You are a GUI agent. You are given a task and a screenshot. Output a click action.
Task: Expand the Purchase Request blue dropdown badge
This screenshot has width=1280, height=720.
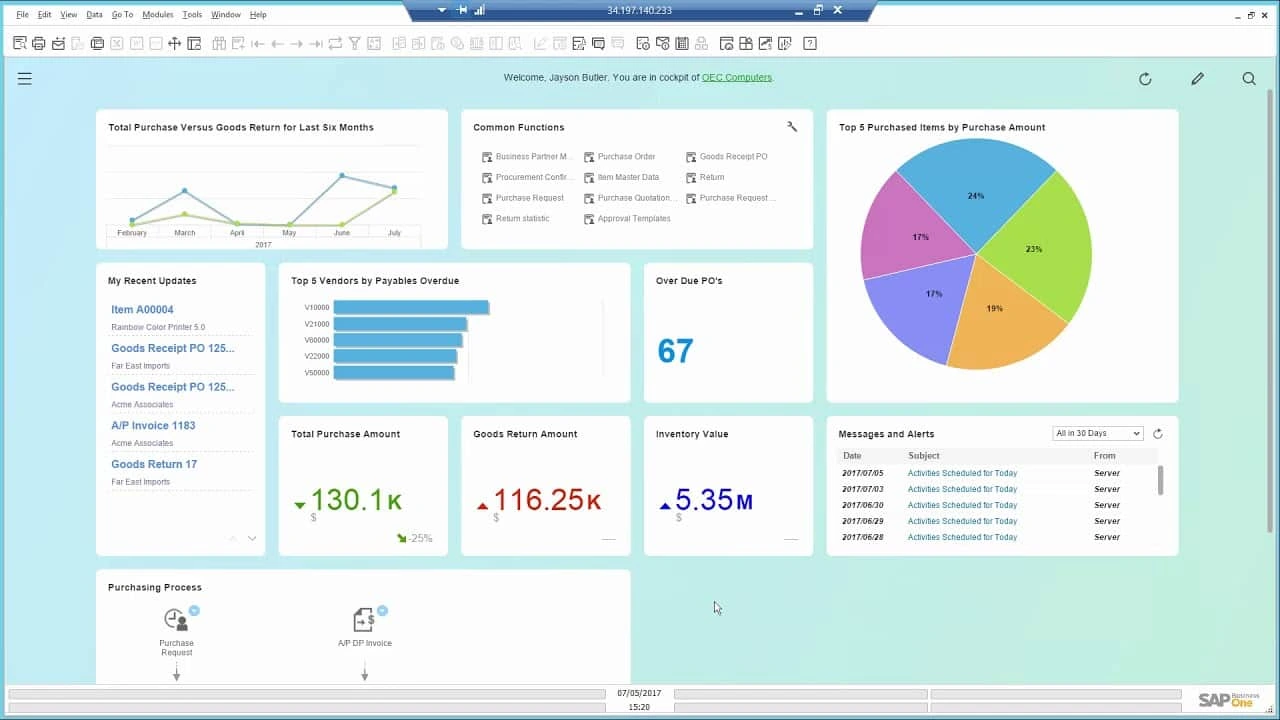click(x=194, y=610)
